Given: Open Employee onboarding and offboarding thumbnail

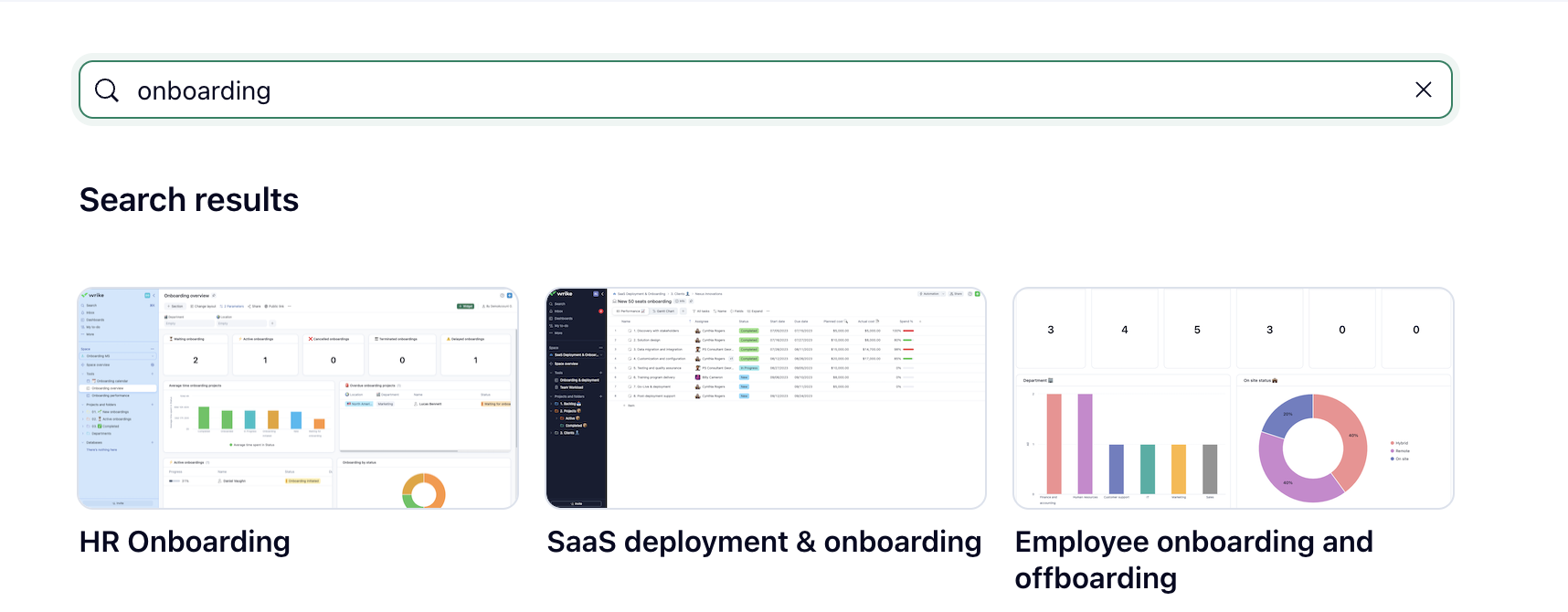Looking at the screenshot, I should pos(1233,398).
